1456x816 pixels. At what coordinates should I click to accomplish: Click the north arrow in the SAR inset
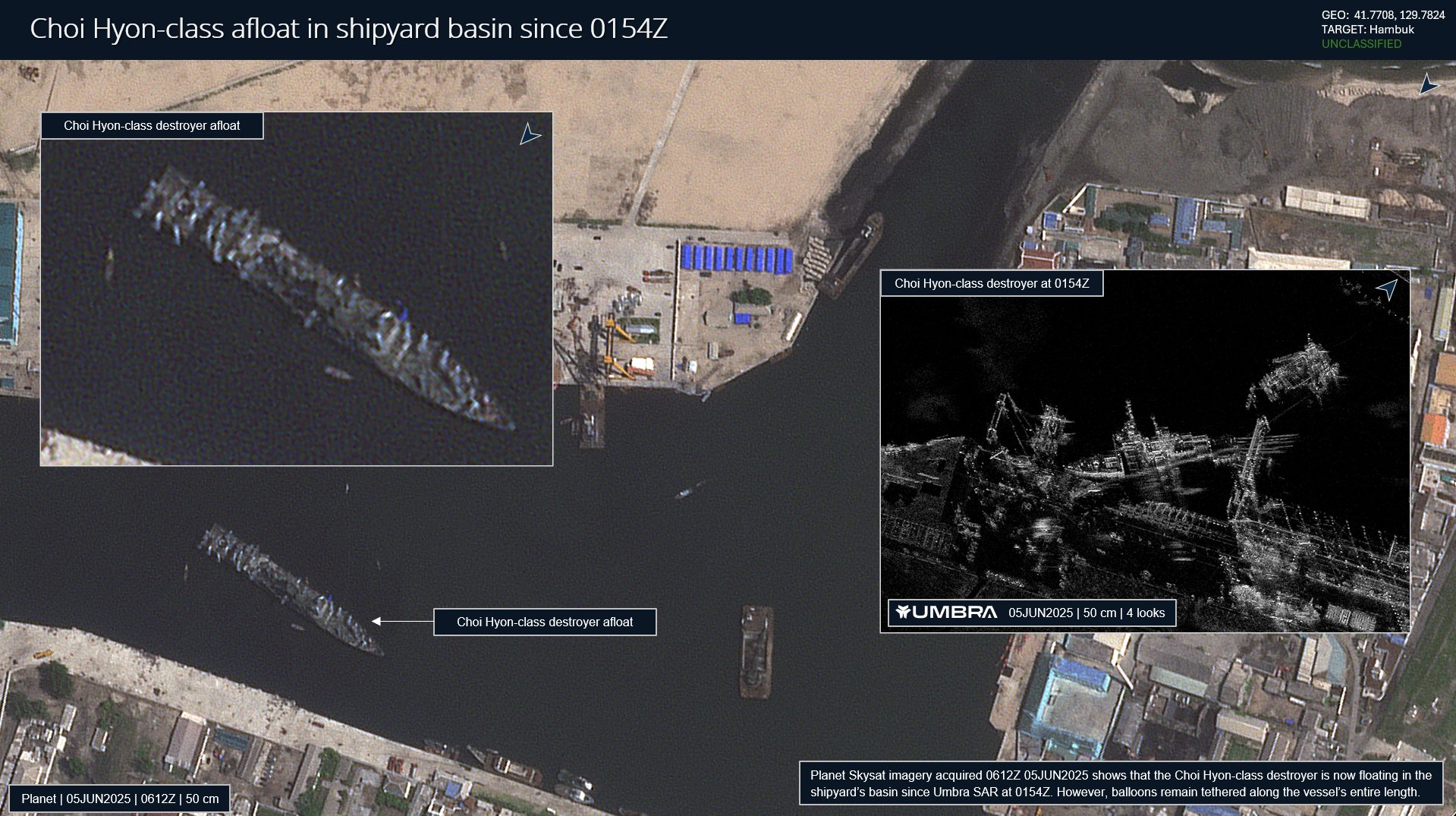pyautogui.click(x=1387, y=289)
